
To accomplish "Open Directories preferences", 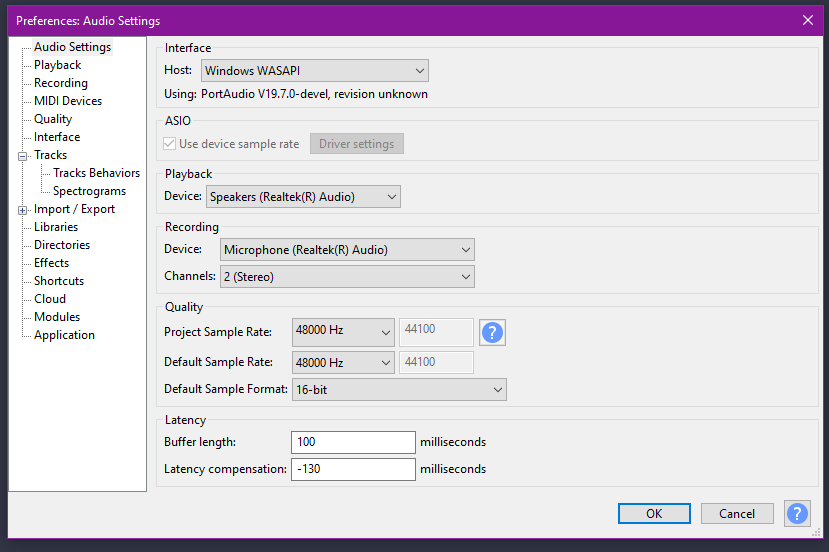I will pyautogui.click(x=62, y=245).
